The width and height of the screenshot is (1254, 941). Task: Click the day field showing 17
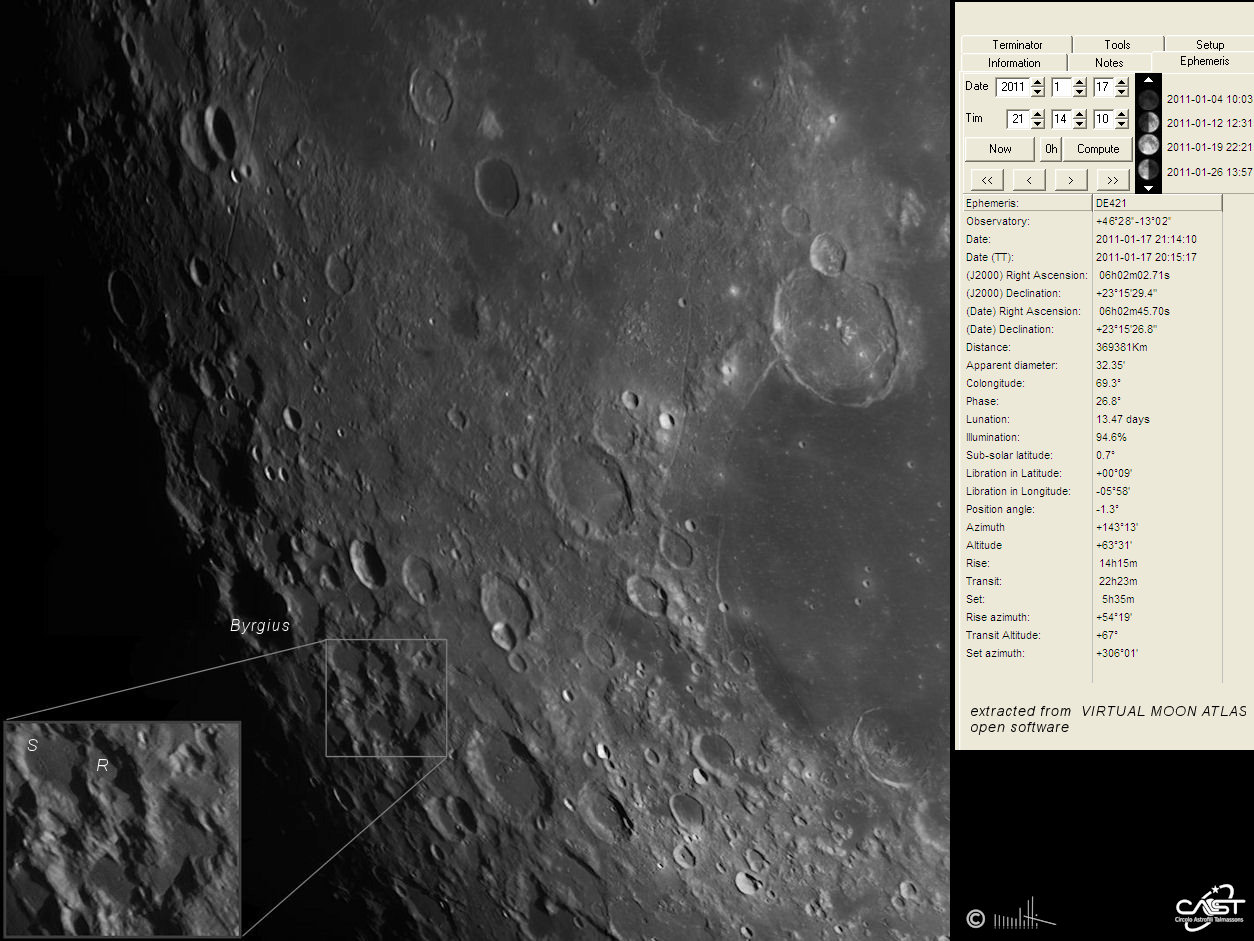point(1103,87)
